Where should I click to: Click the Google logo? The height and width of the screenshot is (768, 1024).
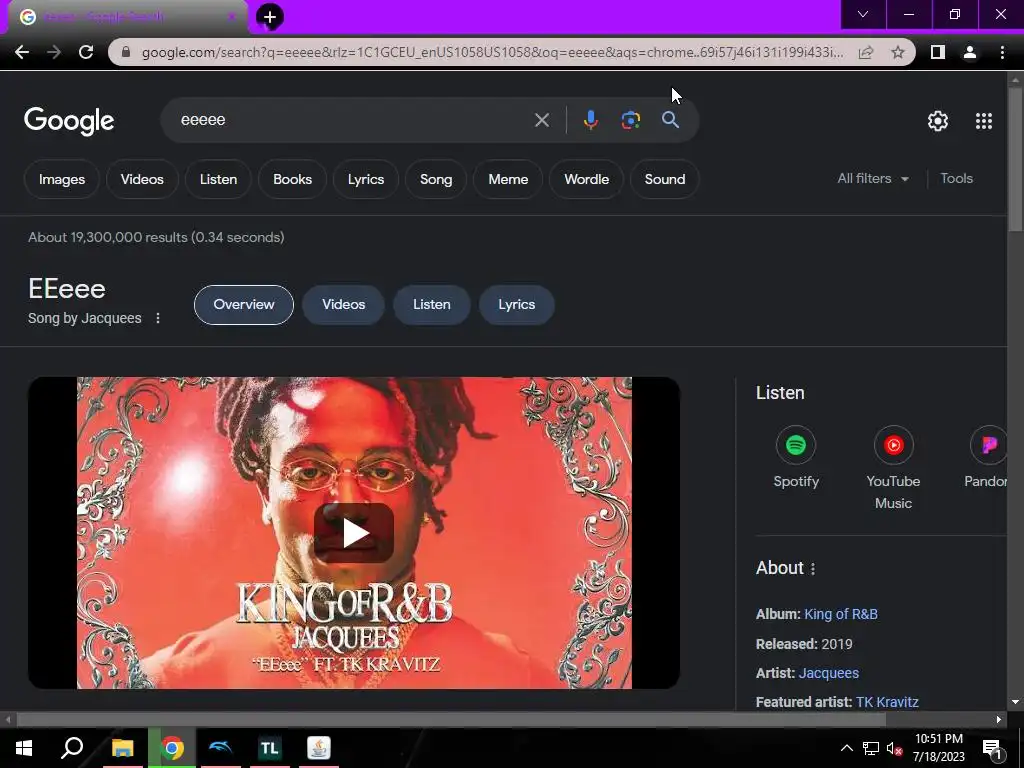point(69,121)
